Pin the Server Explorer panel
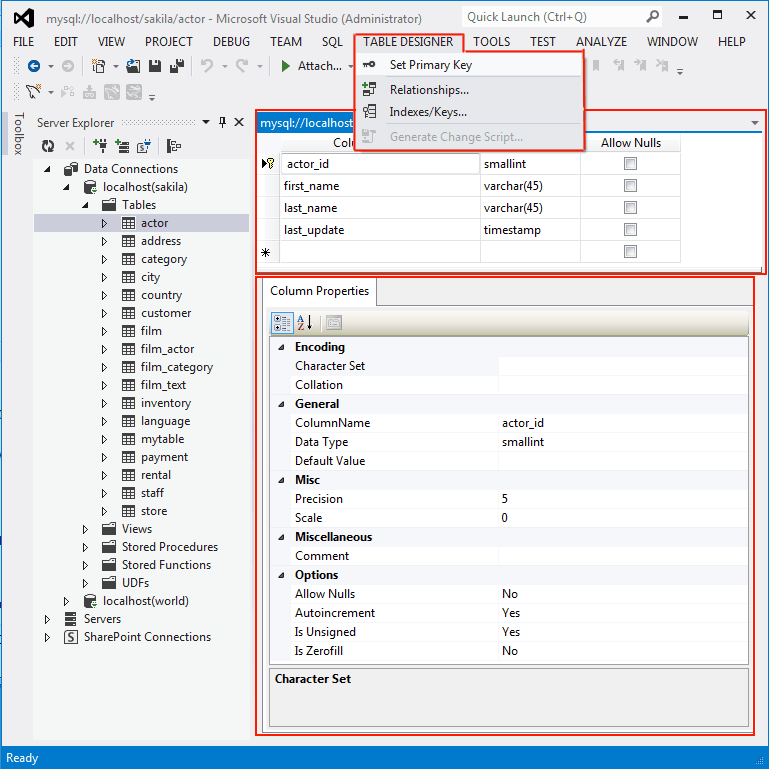Viewport: 769px width, 769px height. point(222,122)
